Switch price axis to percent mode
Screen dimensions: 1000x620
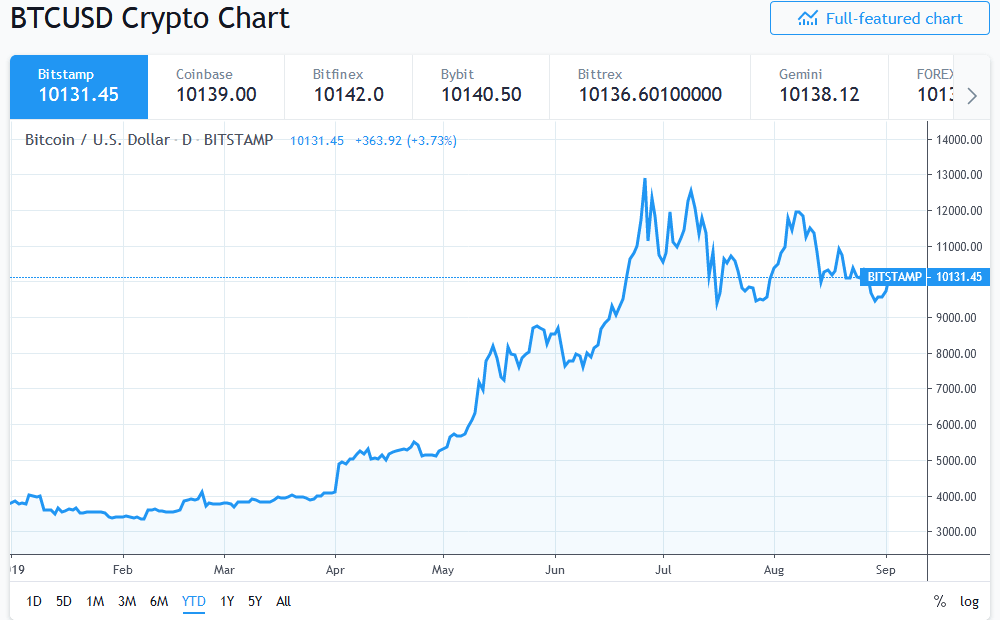(x=939, y=601)
